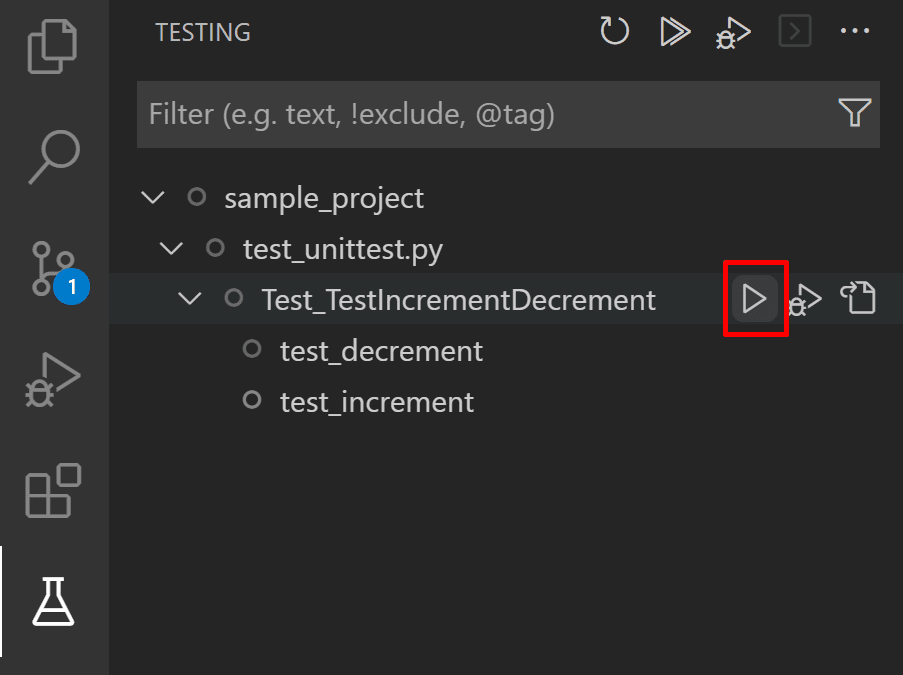The image size is (903, 675).
Task: Open filter options with the funnel icon
Action: 855,113
